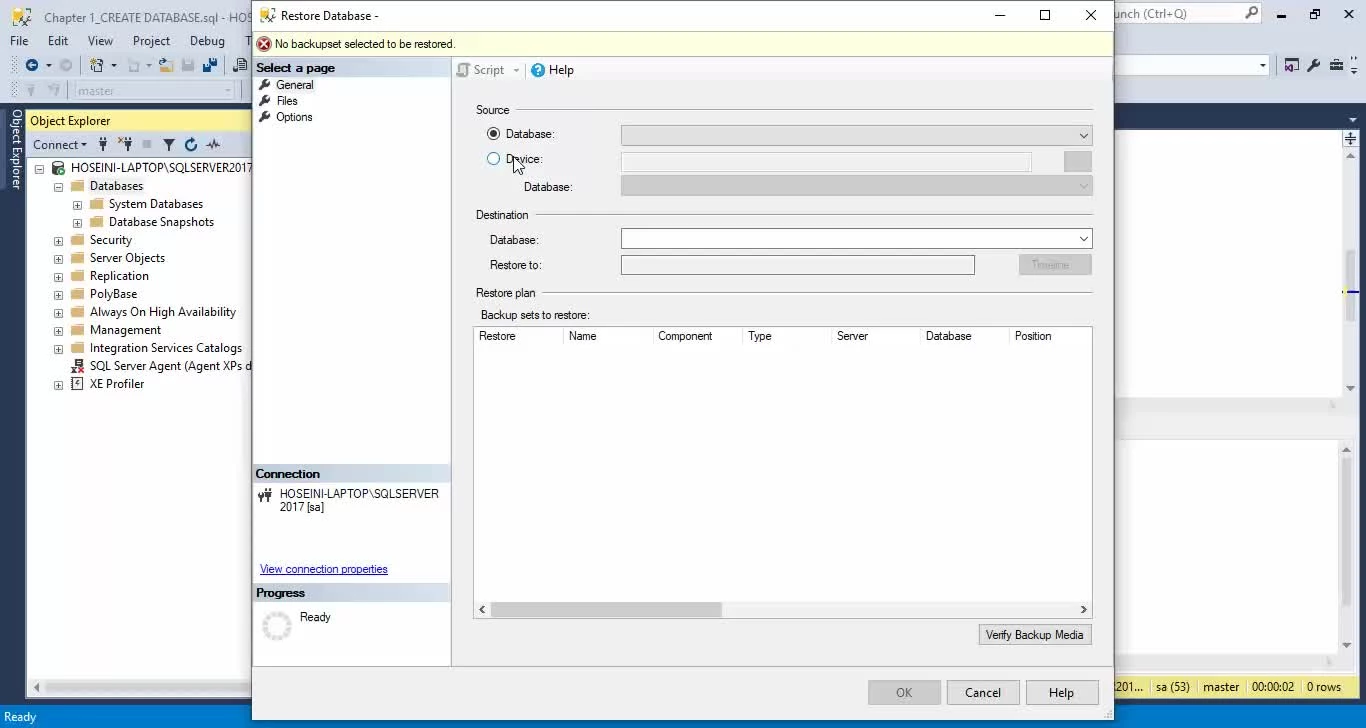Click the Open File toolbar icon
The image size is (1366, 728).
point(166,65)
